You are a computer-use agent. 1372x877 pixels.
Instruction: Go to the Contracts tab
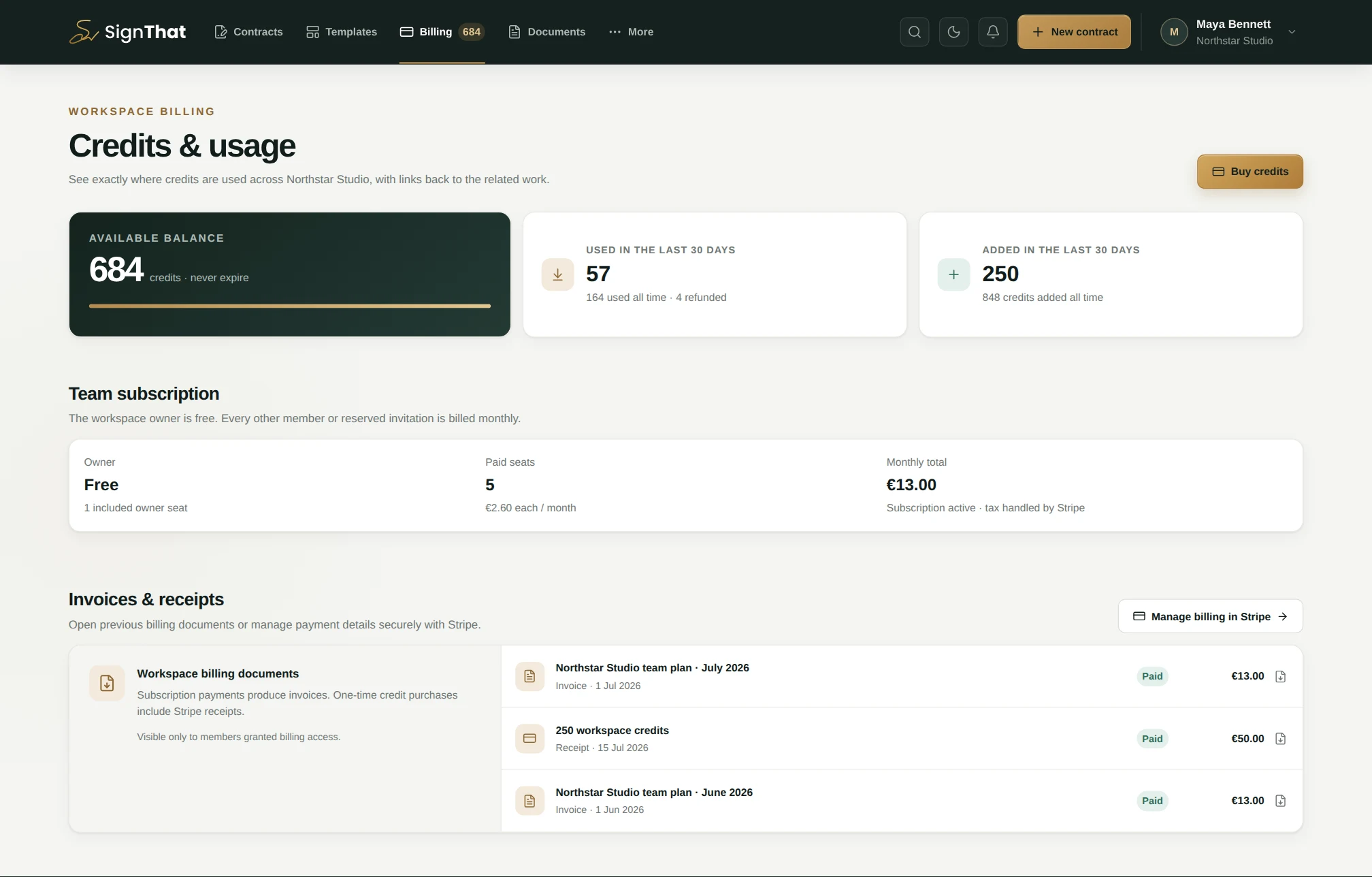248,32
